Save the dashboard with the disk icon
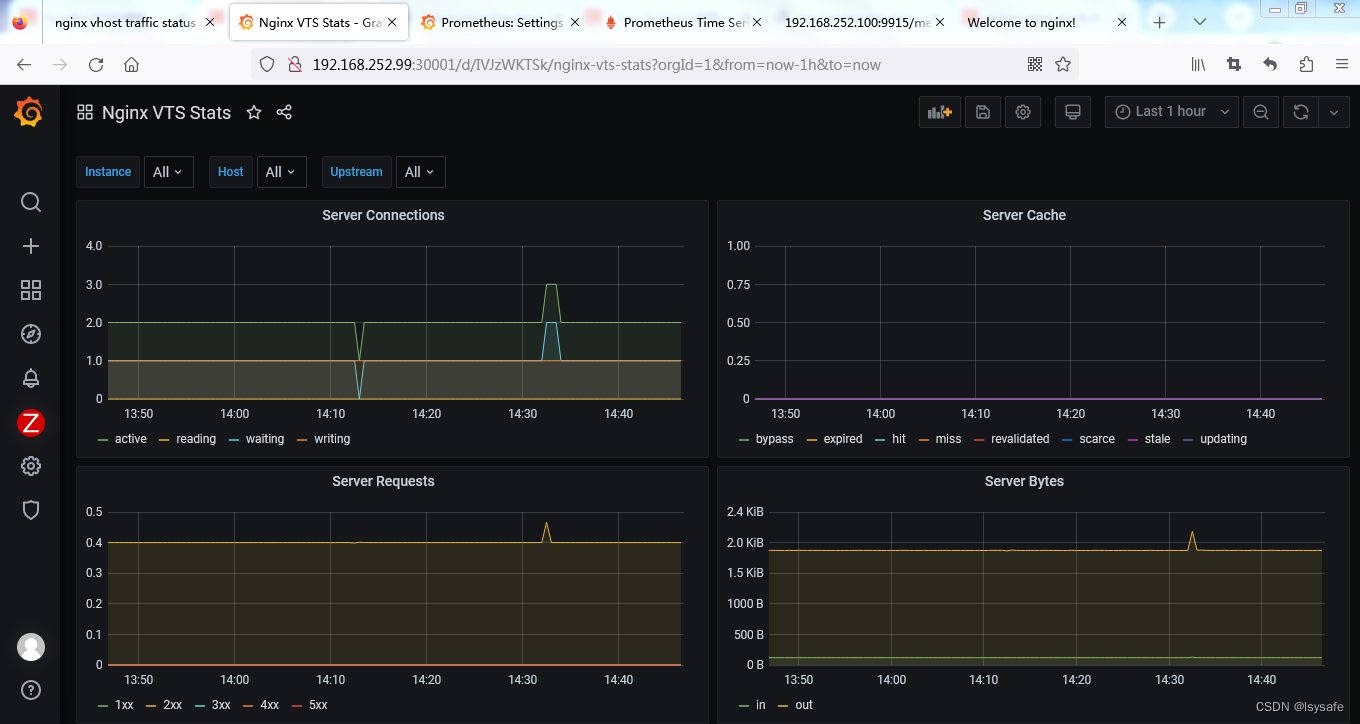 (982, 112)
